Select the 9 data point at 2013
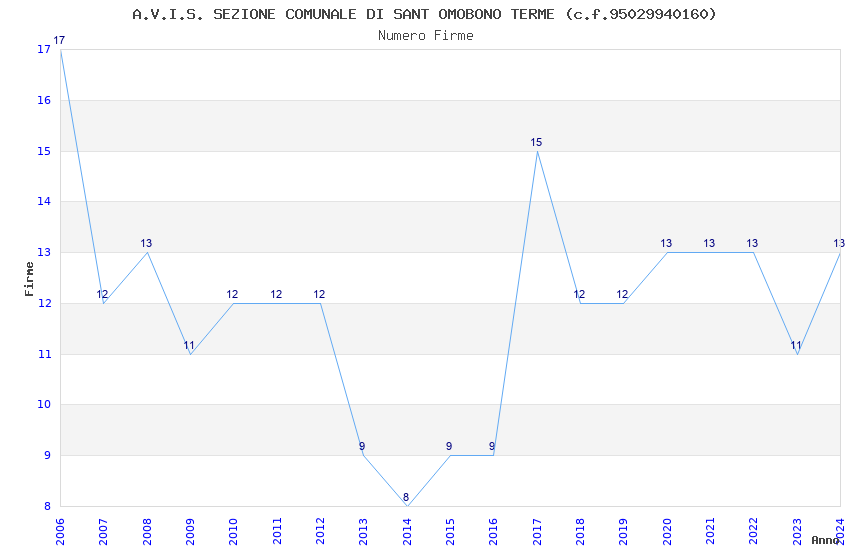850x550 pixels. tap(362, 447)
